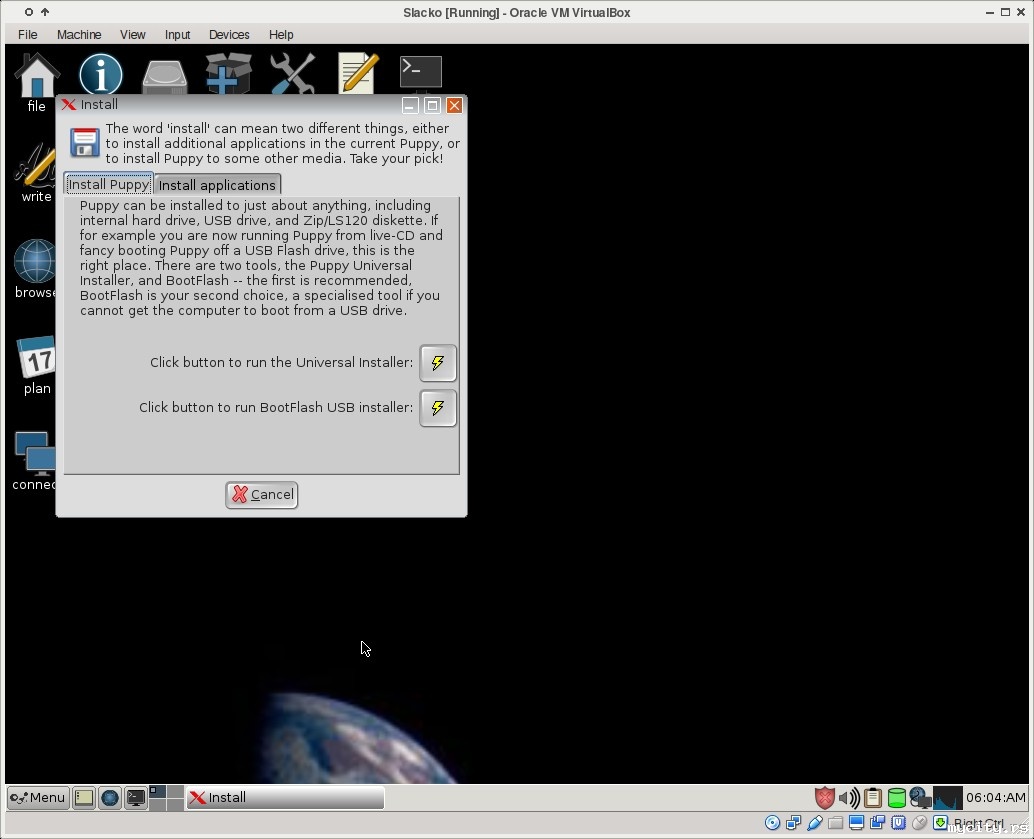Click VirtualBox optical disc status icon
This screenshot has width=1034, height=839.
[772, 823]
